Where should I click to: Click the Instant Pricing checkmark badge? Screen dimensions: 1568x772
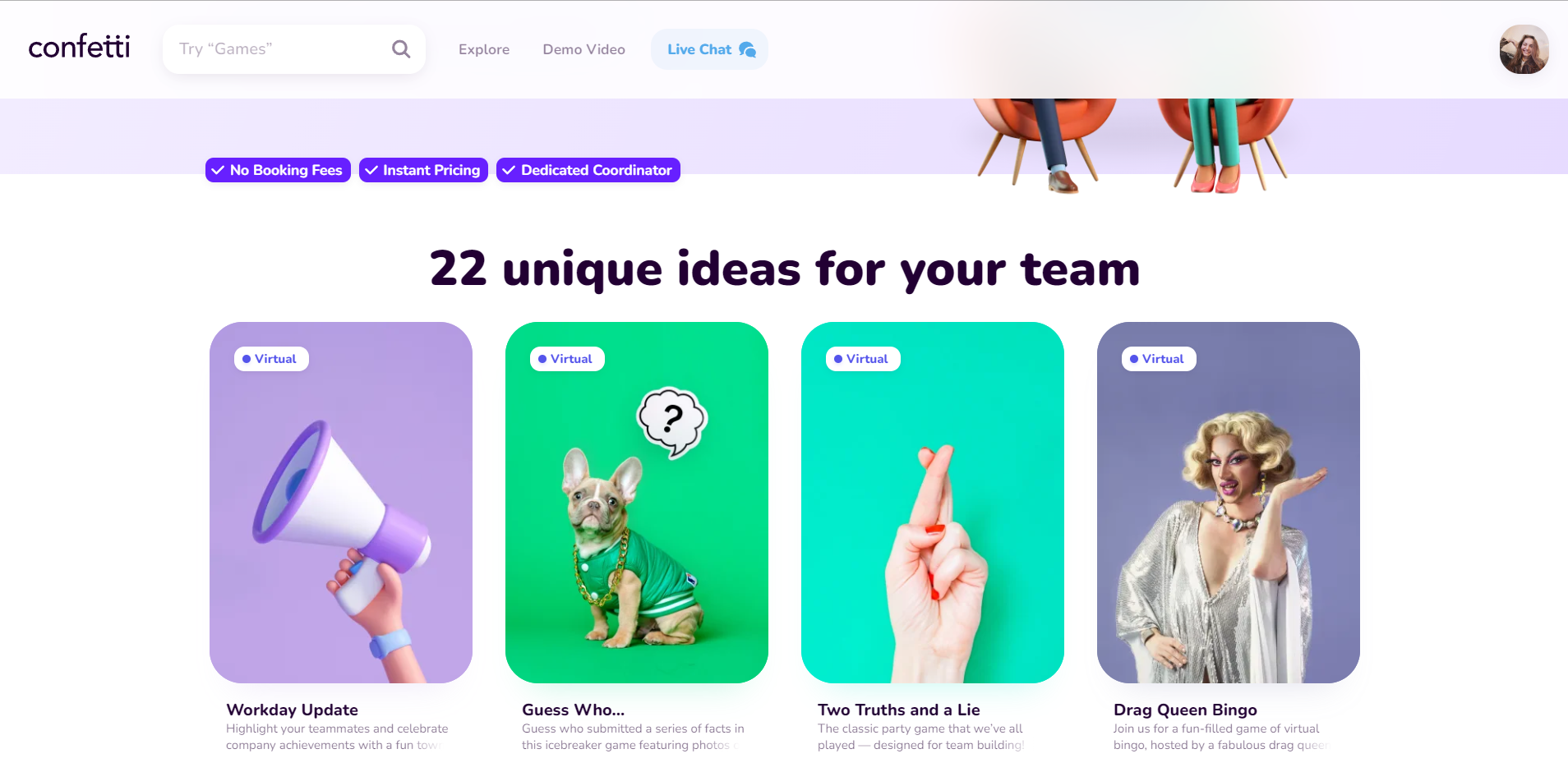tap(423, 170)
